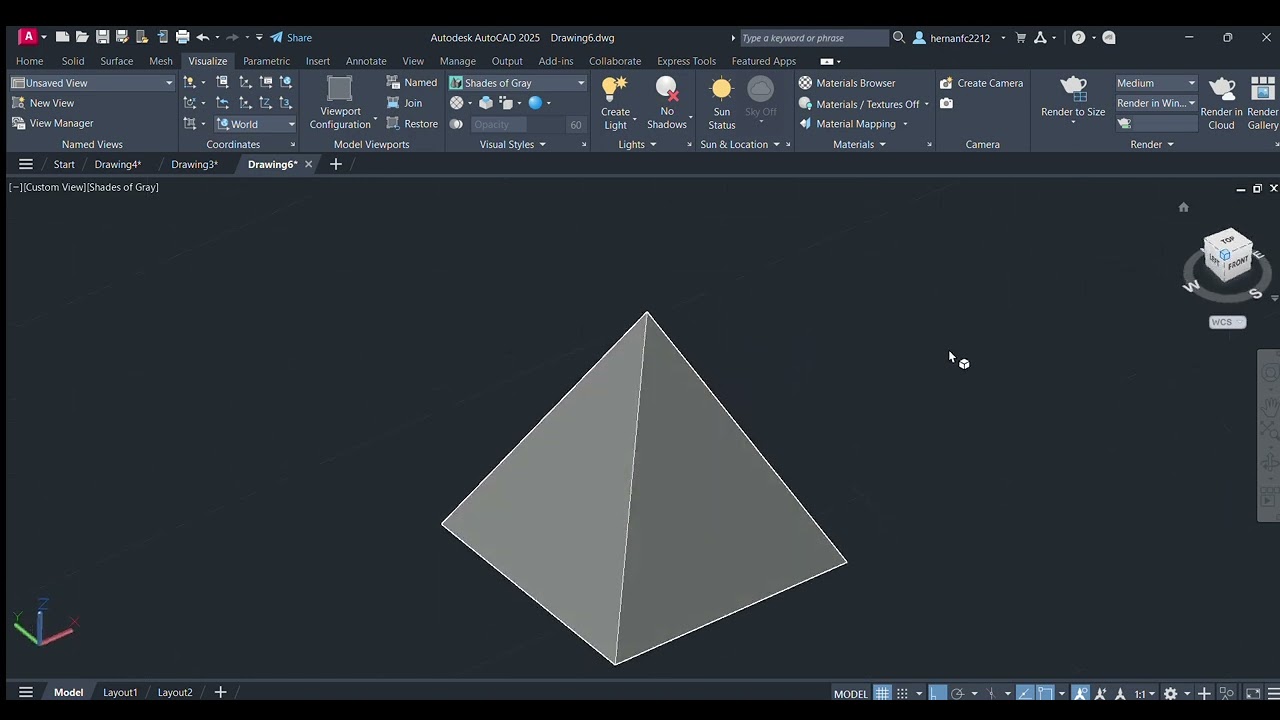This screenshot has width=1280, height=720.
Task: Switch to the Home ribbon tab
Action: 30,61
